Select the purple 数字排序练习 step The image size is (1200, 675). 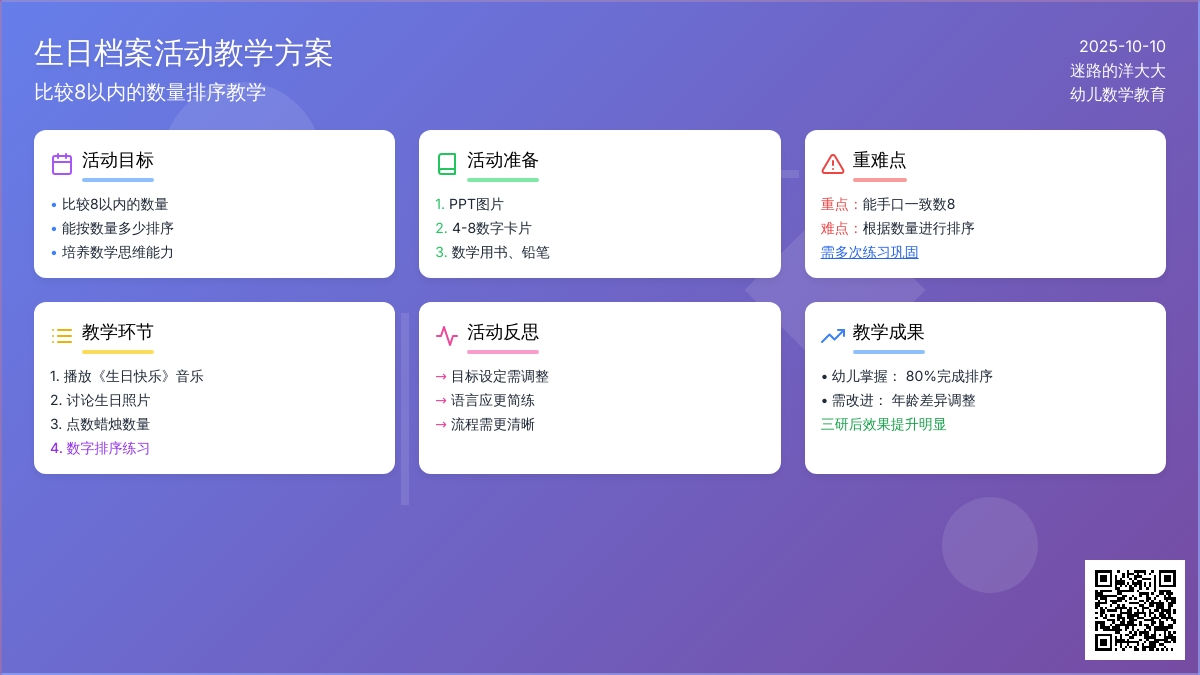pos(107,448)
